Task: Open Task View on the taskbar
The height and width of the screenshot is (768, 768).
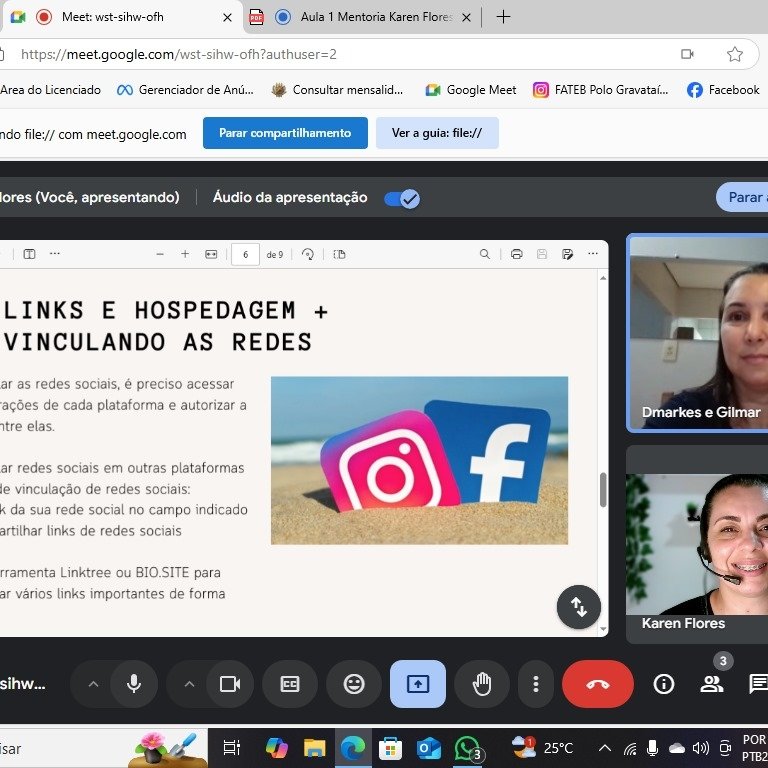Action: pyautogui.click(x=231, y=748)
